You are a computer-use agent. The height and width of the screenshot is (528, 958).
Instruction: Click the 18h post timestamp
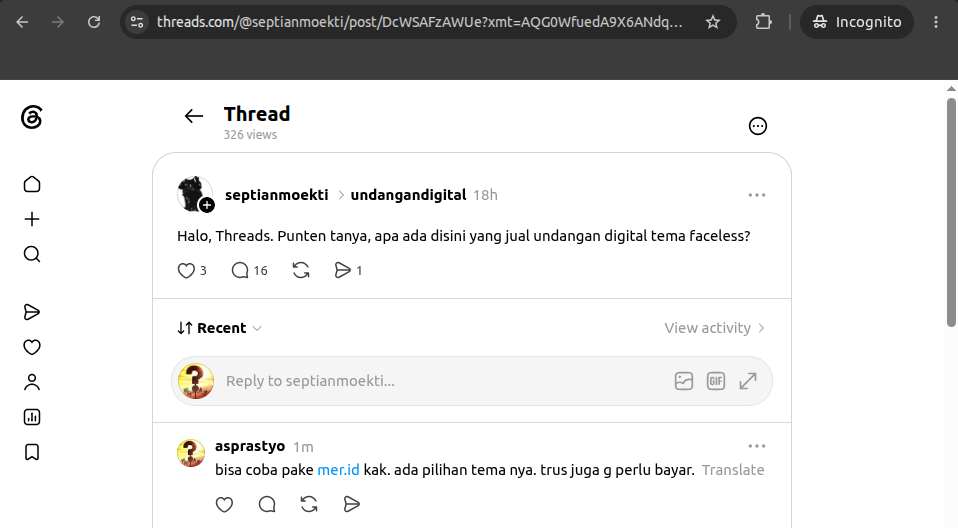pos(485,195)
